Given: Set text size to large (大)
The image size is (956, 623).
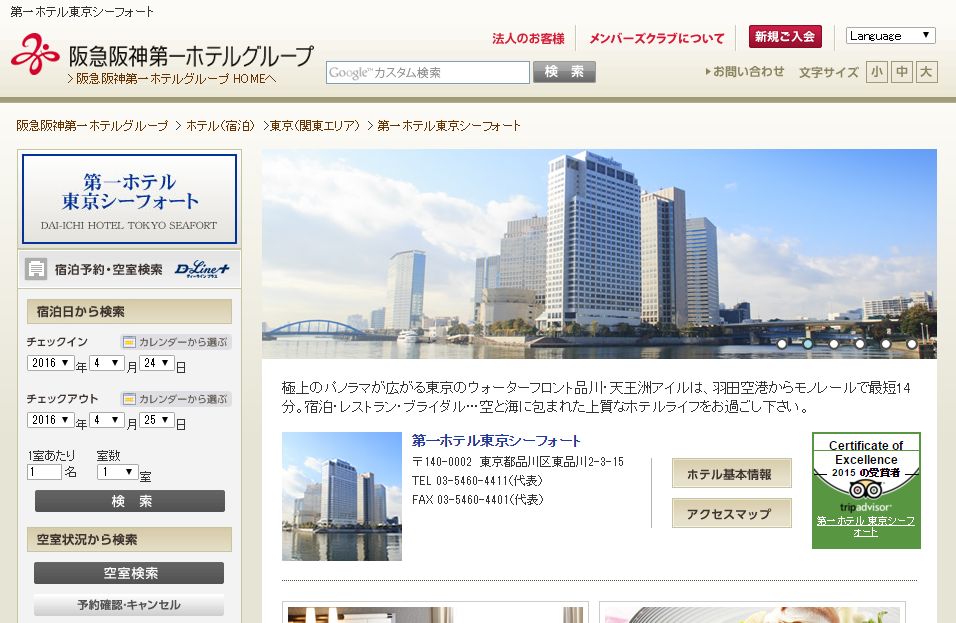Looking at the screenshot, I should [x=926, y=72].
